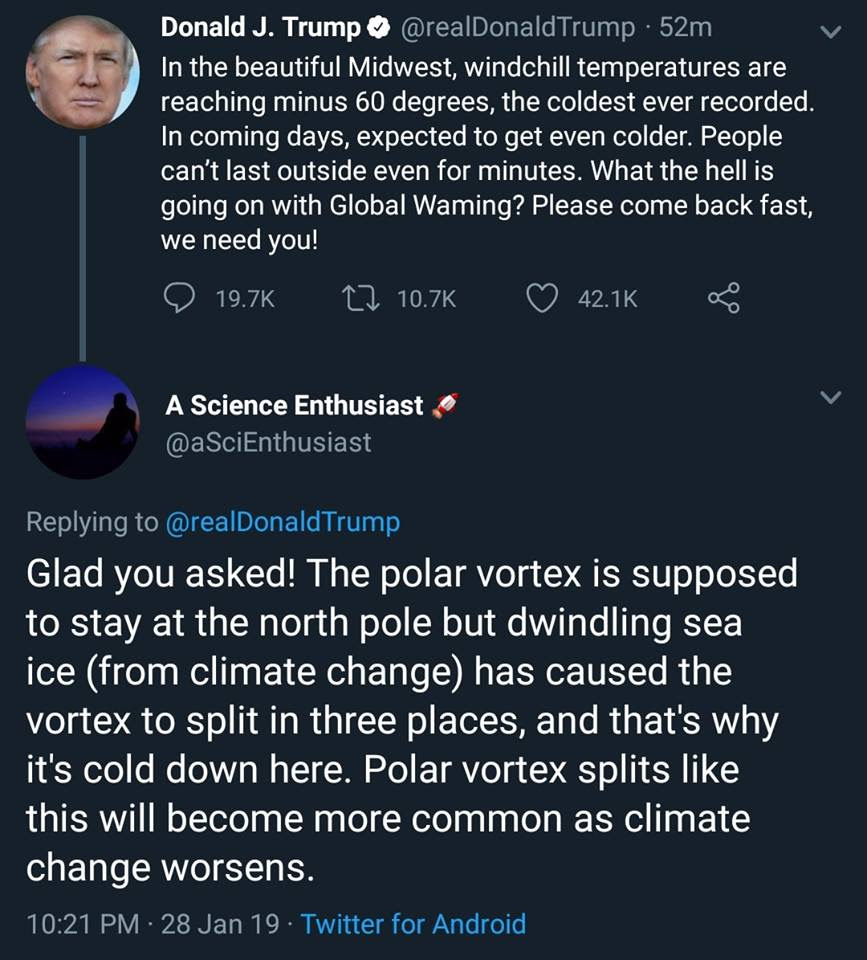Click the @realDonaldTrump handle in top tweet
This screenshot has width=867, height=960.
(x=517, y=28)
